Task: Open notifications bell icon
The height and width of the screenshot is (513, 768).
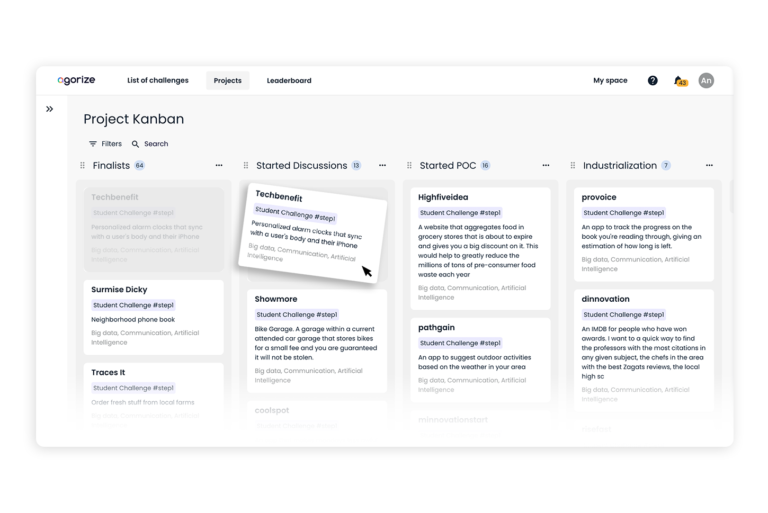Action: [680, 80]
